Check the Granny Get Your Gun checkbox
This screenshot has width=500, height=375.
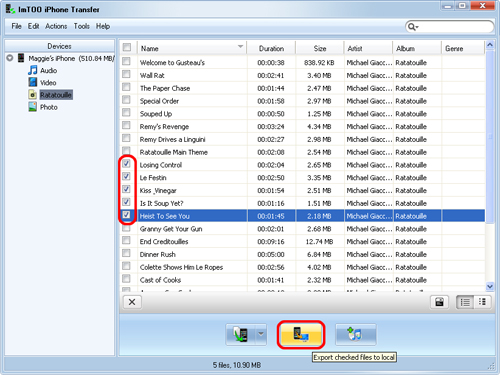click(x=126, y=228)
